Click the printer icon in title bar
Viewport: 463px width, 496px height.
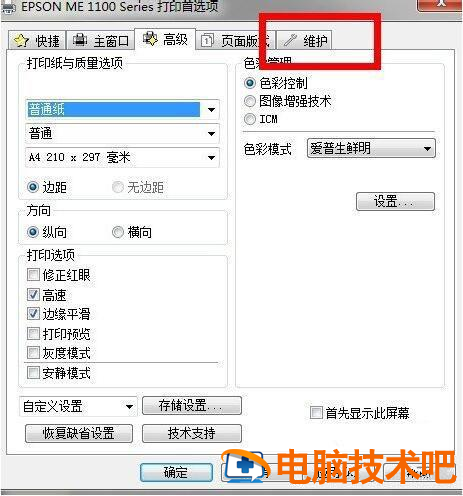point(8,7)
